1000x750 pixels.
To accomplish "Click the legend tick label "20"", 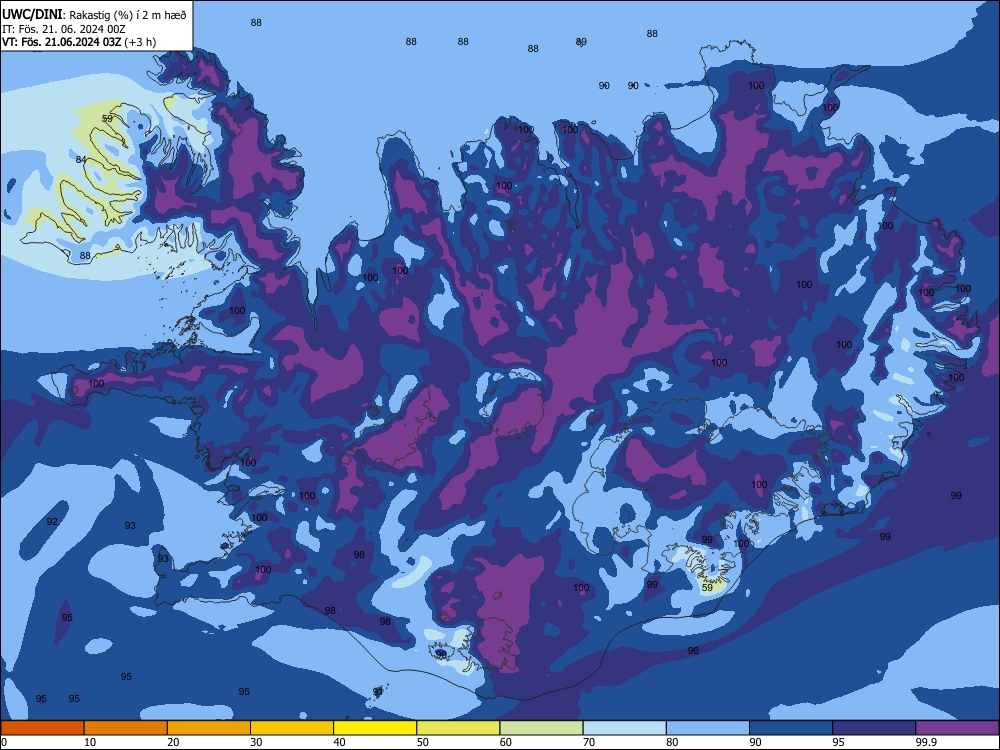I will (x=173, y=742).
